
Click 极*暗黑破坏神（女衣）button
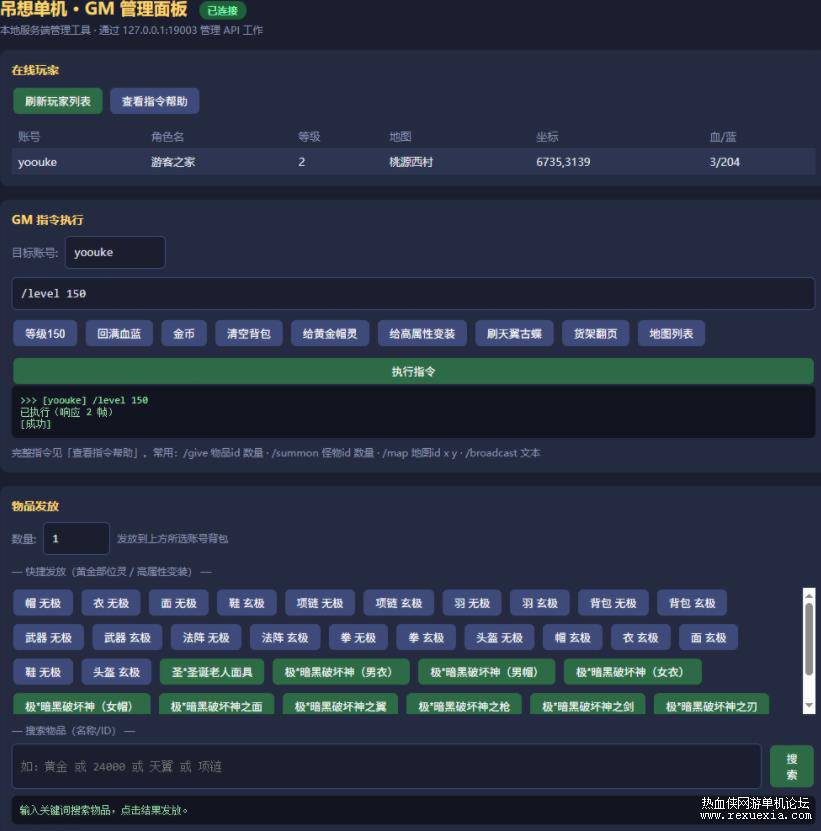click(632, 671)
